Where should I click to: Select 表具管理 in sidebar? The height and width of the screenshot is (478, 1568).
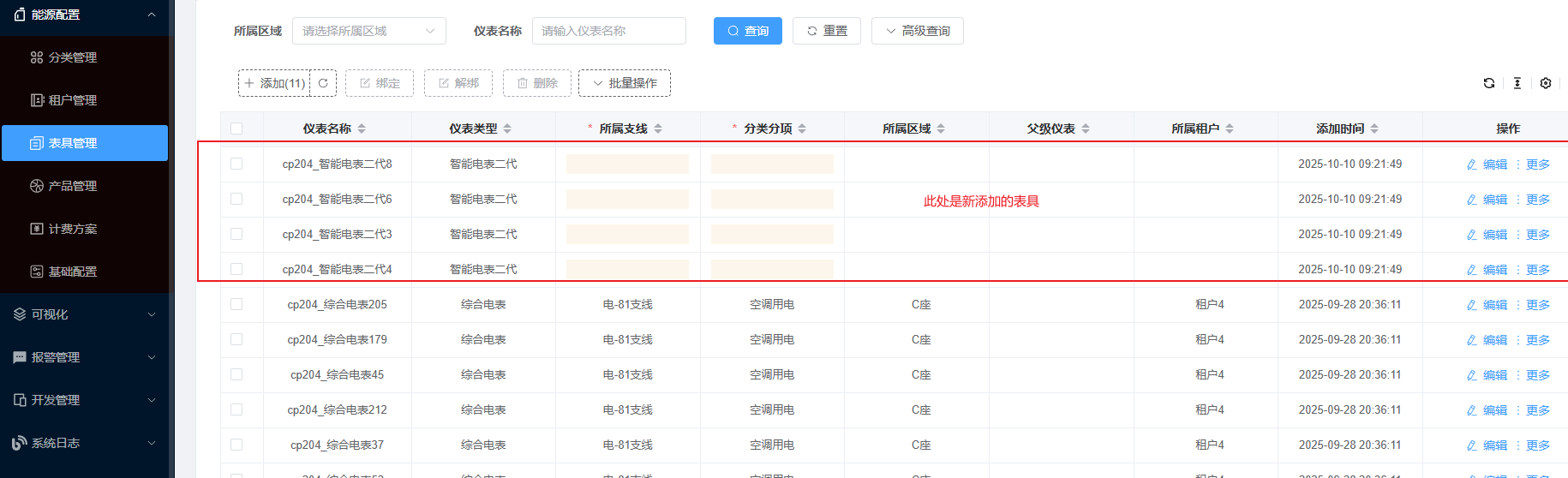tap(84, 143)
